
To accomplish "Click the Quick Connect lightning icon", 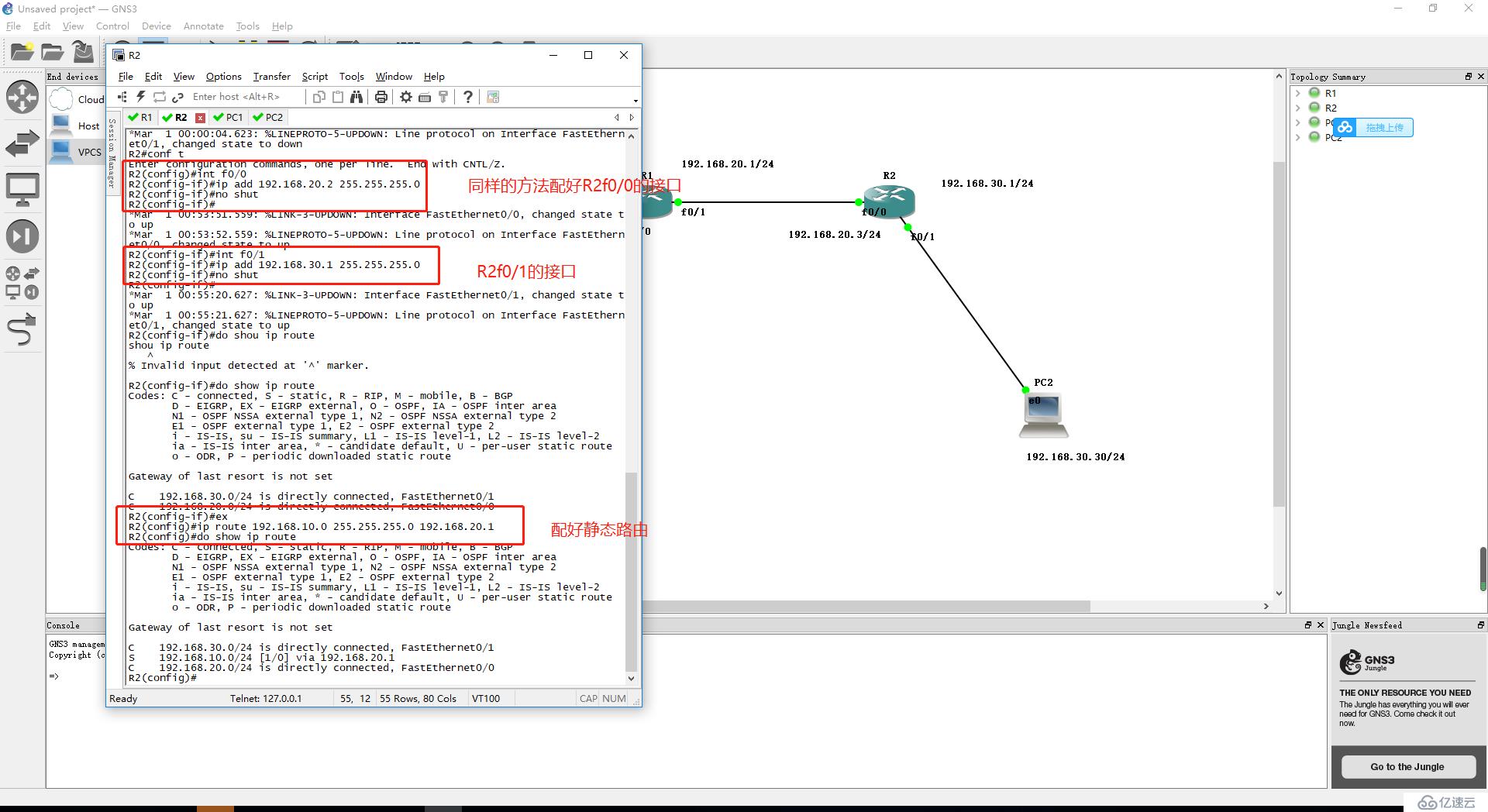I will tap(141, 97).
